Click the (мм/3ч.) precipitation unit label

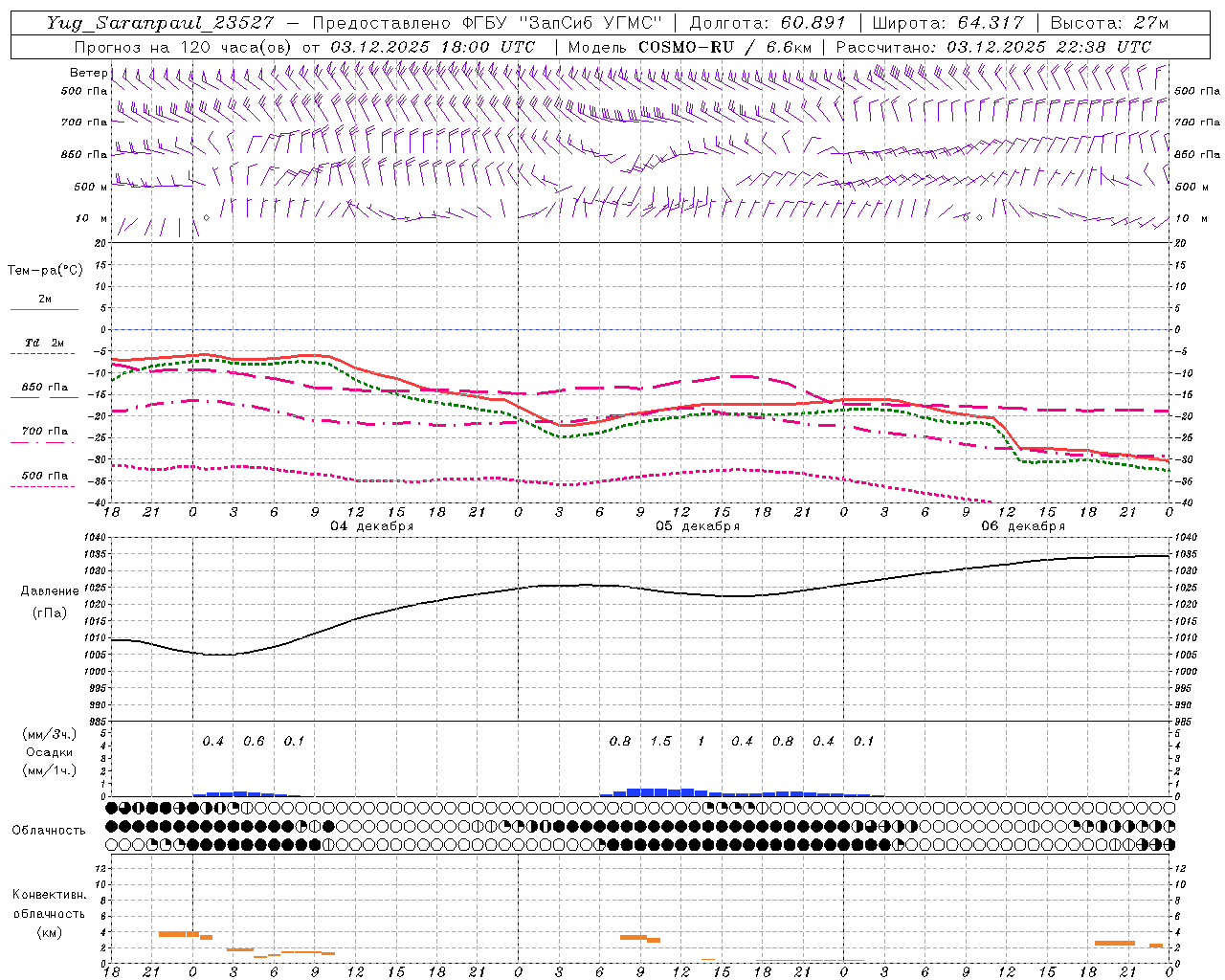[x=50, y=734]
